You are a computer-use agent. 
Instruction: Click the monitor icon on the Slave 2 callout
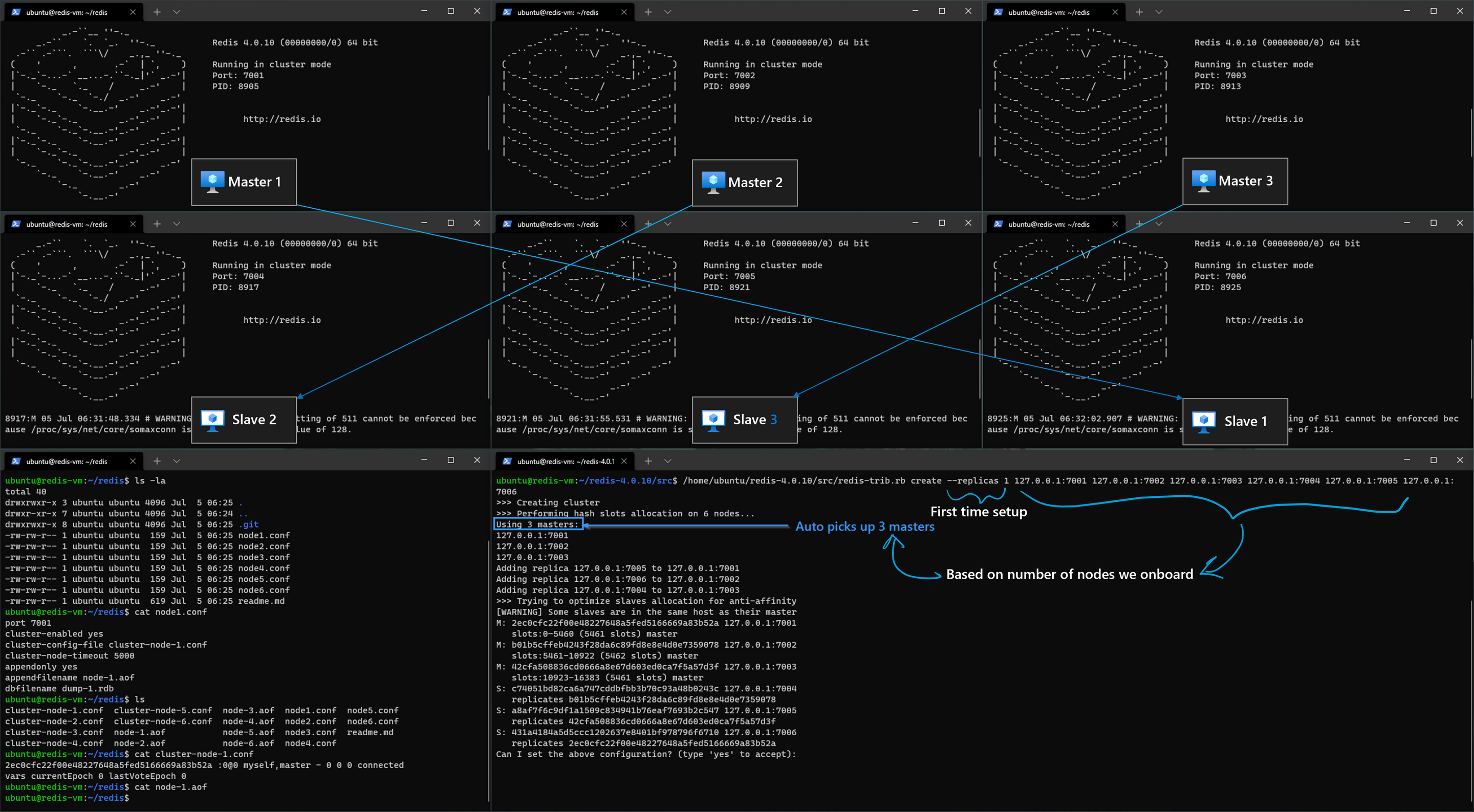(x=213, y=420)
